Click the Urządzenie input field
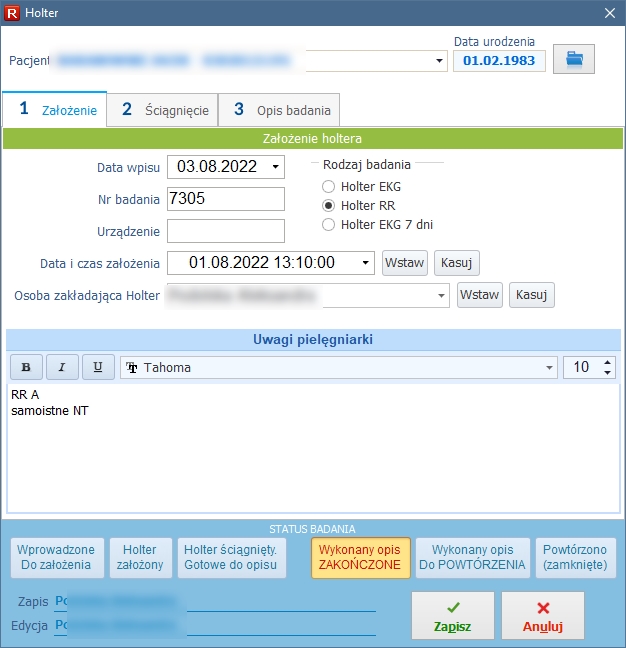Viewport: 626px width, 648px height. [x=226, y=231]
